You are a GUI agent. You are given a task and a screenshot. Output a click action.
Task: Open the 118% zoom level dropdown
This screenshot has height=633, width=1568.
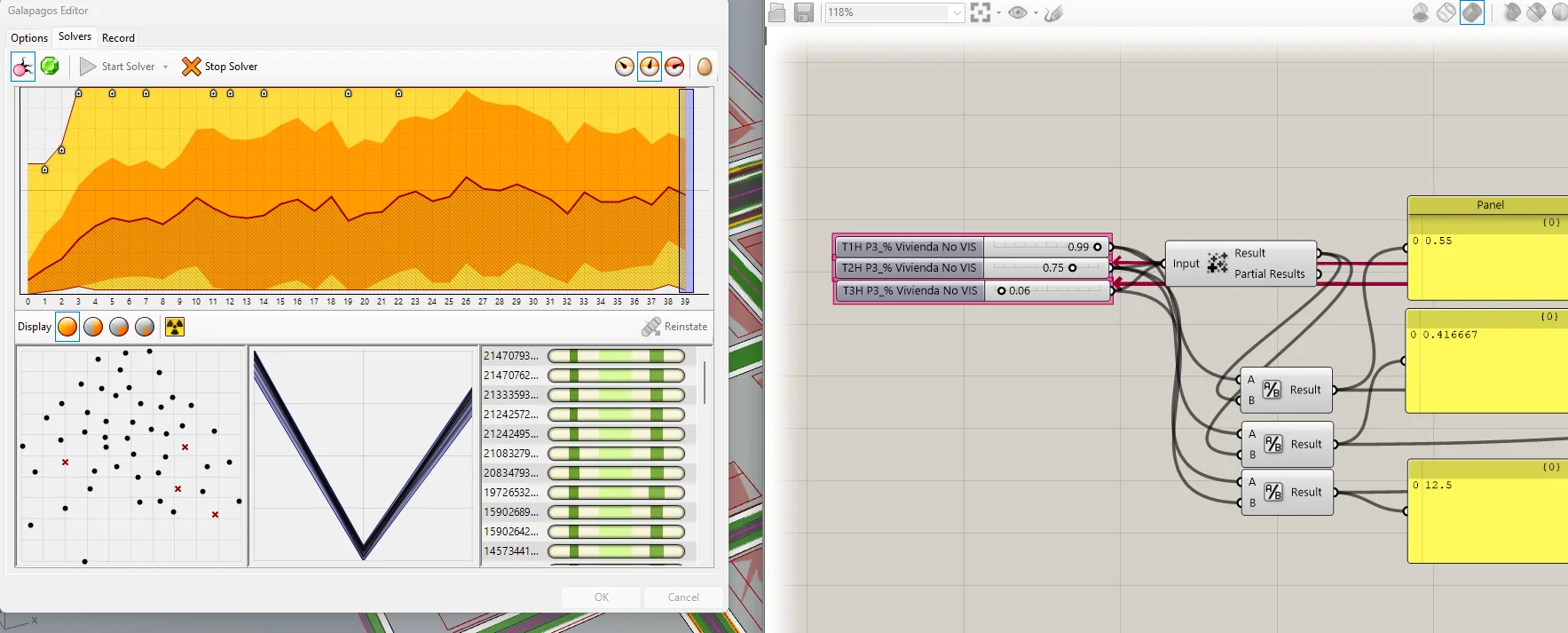(957, 12)
